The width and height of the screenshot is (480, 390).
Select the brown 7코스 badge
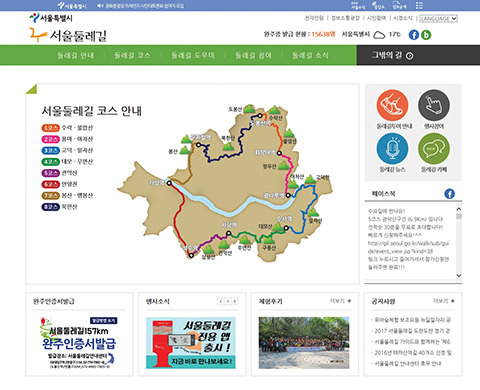pyautogui.click(x=50, y=195)
